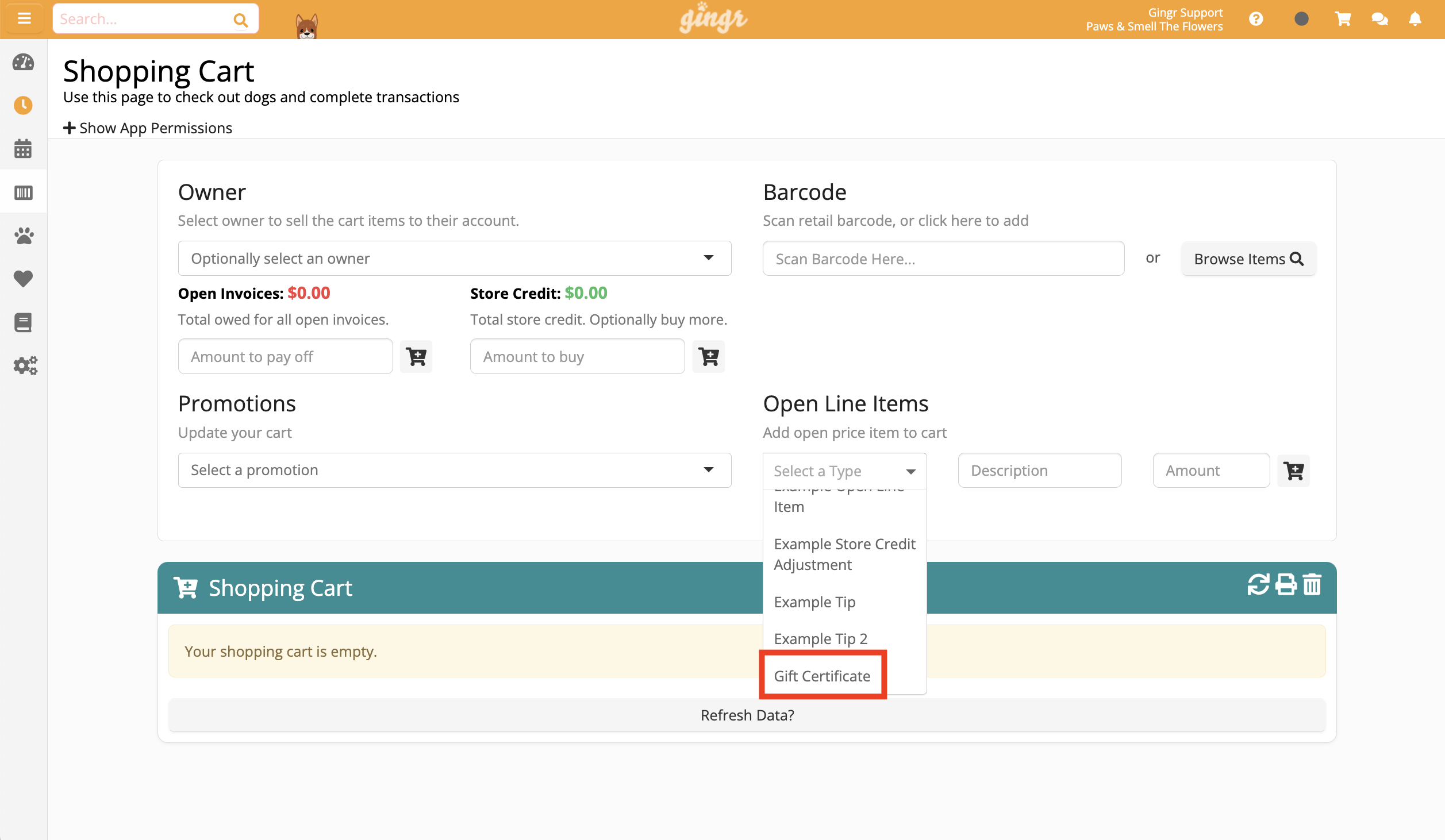Open the chat messages icon in header
1445x840 pixels.
1379,19
